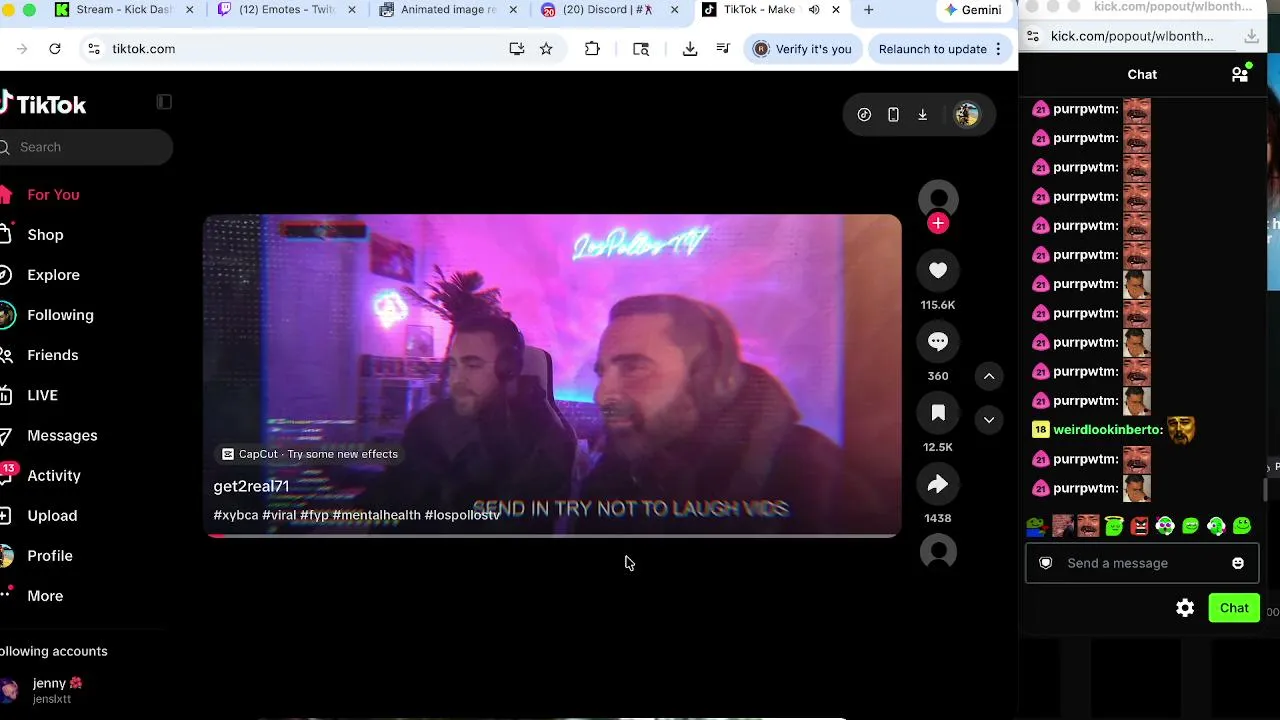The height and width of the screenshot is (720, 1280).
Task: Open a new Chrome tab
Action: click(x=868, y=10)
